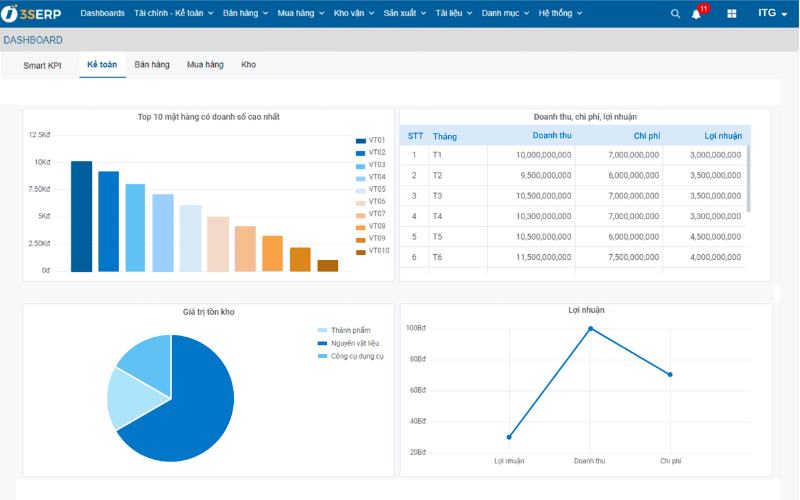The image size is (800, 500).
Task: Toggle VT010 legend entry in bar chart
Action: 372,251
